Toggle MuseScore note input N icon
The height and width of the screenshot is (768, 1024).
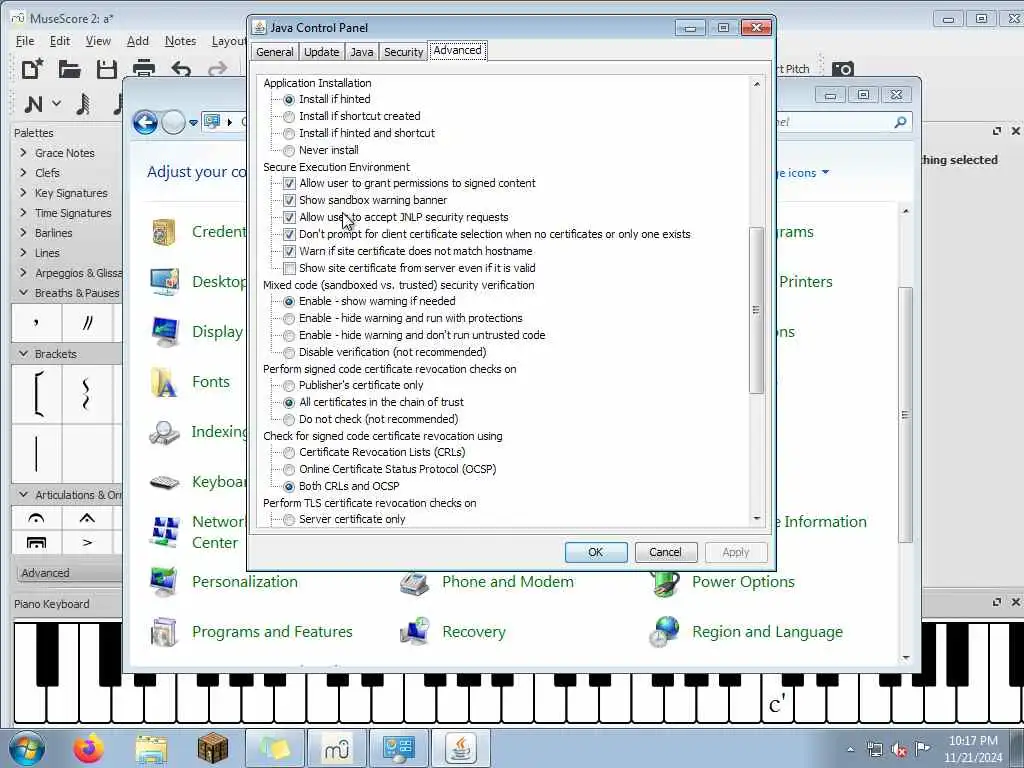33,104
